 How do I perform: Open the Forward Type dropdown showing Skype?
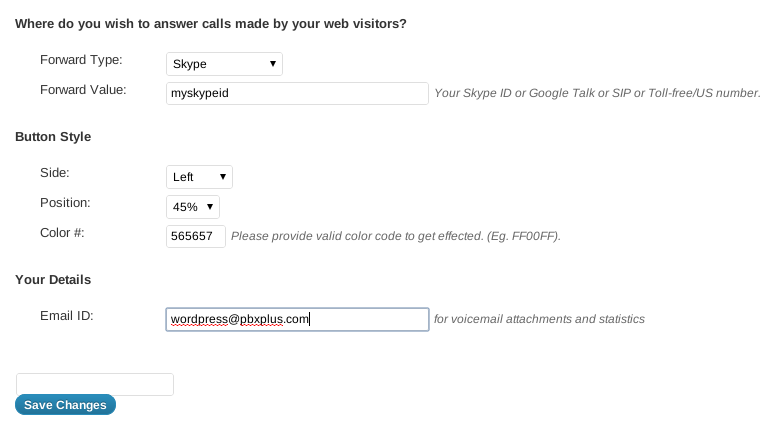coord(224,64)
